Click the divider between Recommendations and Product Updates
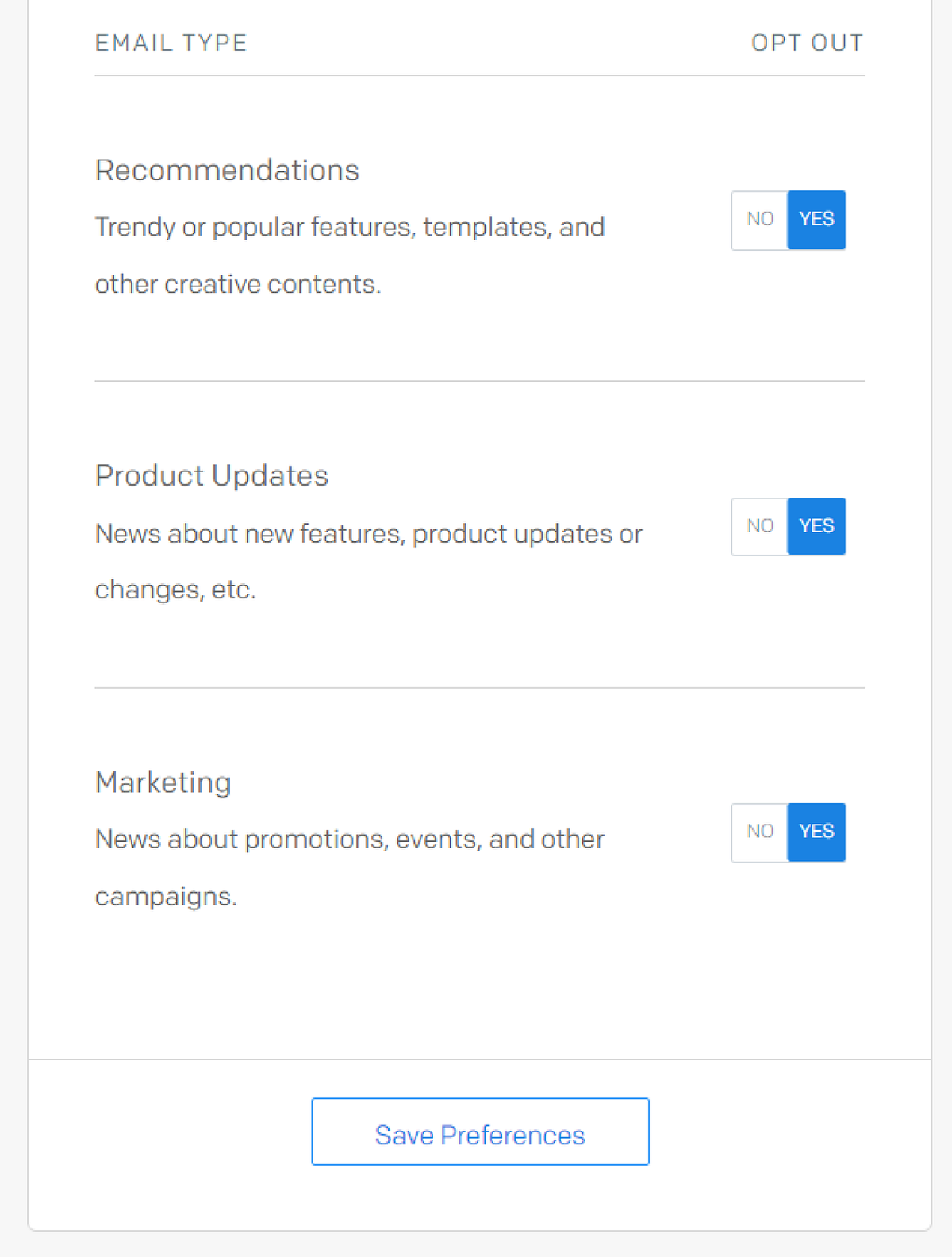Viewport: 952px width, 1257px height. pos(479,381)
